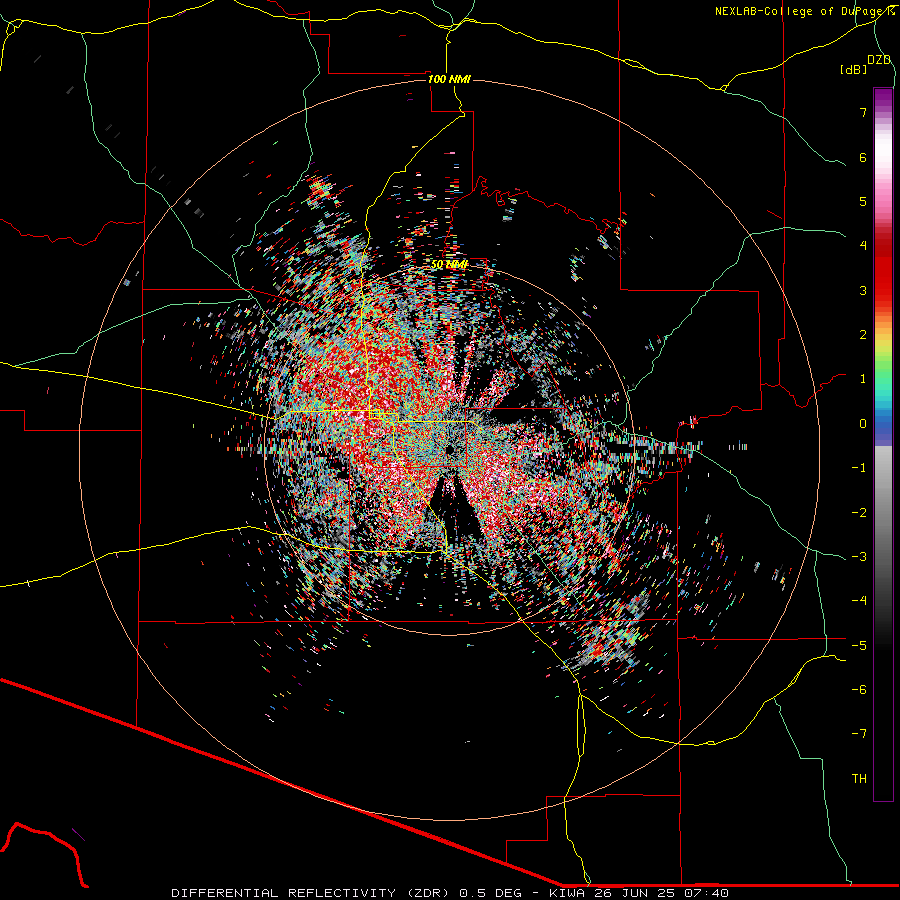Click the 07:40 timestamp text
Screen dimensions: 900x900
705,893
